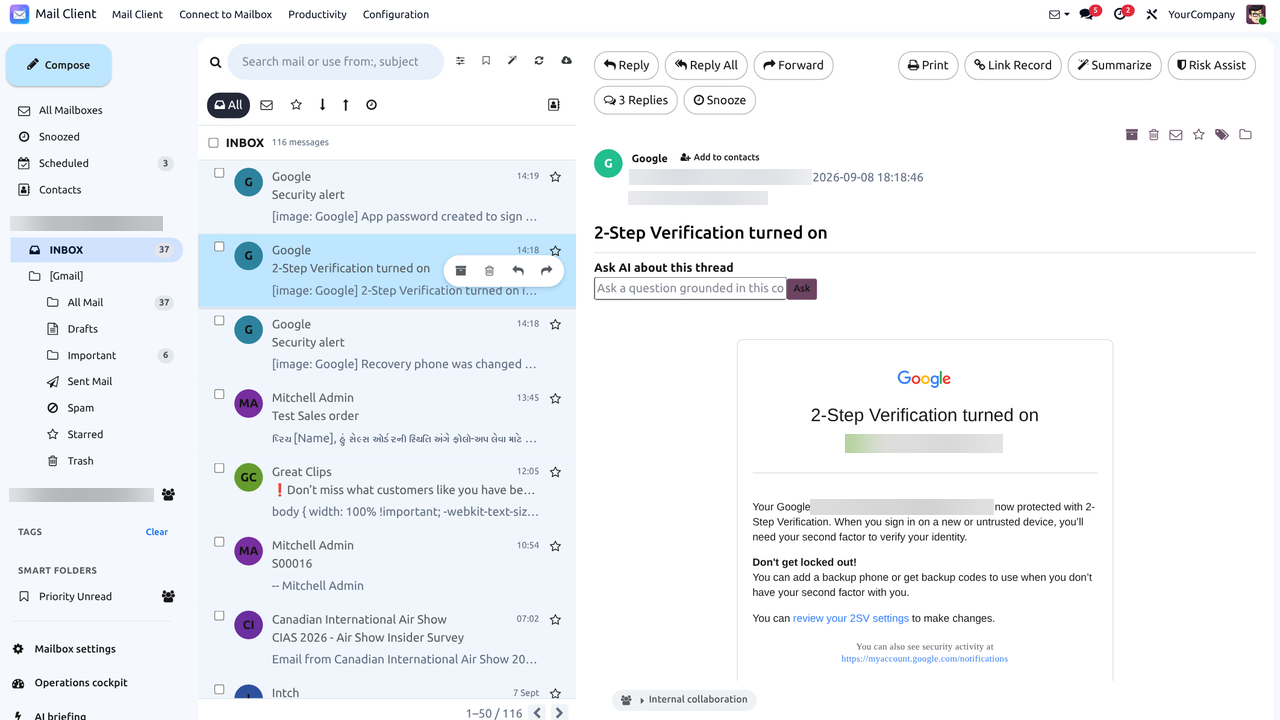1280x720 pixels.
Task: Expand Internal collaboration section
Action: [685, 700]
